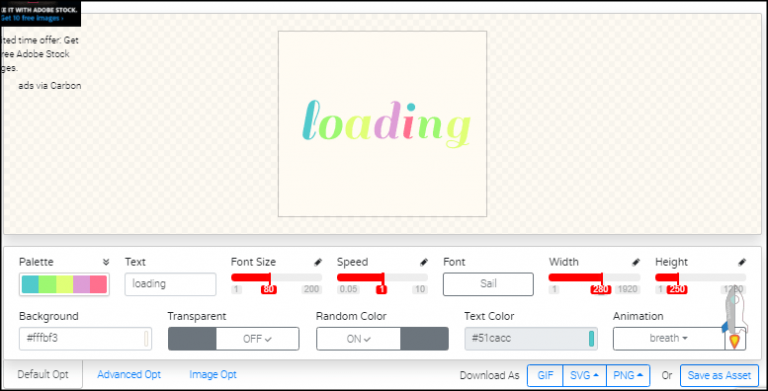Click the Background color field #fffbf3
Image resolution: width=768 pixels, height=391 pixels.
85,339
